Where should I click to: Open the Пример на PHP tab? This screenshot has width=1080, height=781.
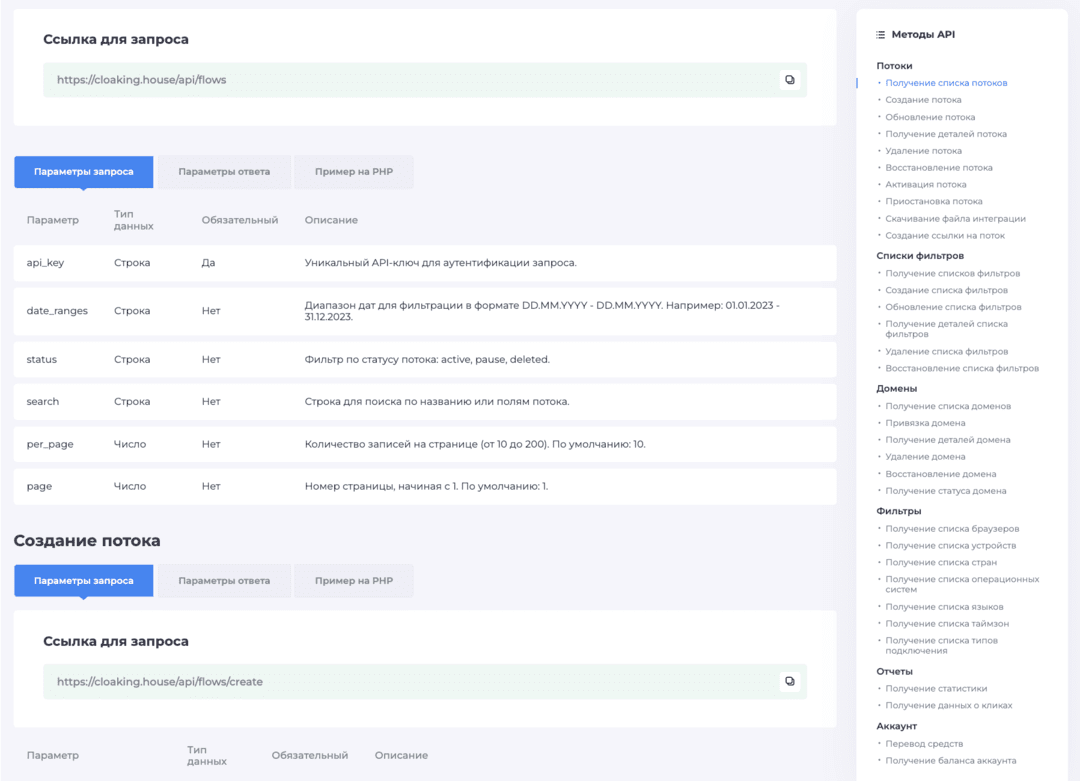pos(353,171)
